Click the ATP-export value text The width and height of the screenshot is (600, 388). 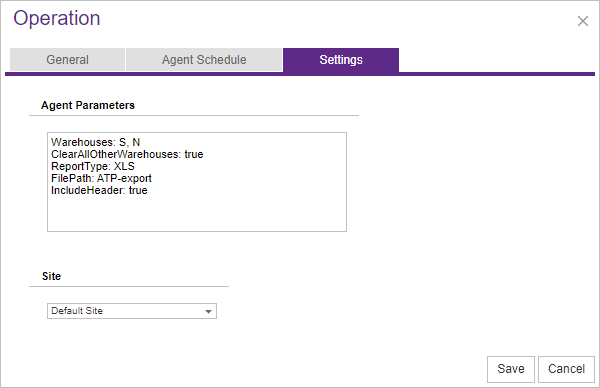click(124, 178)
